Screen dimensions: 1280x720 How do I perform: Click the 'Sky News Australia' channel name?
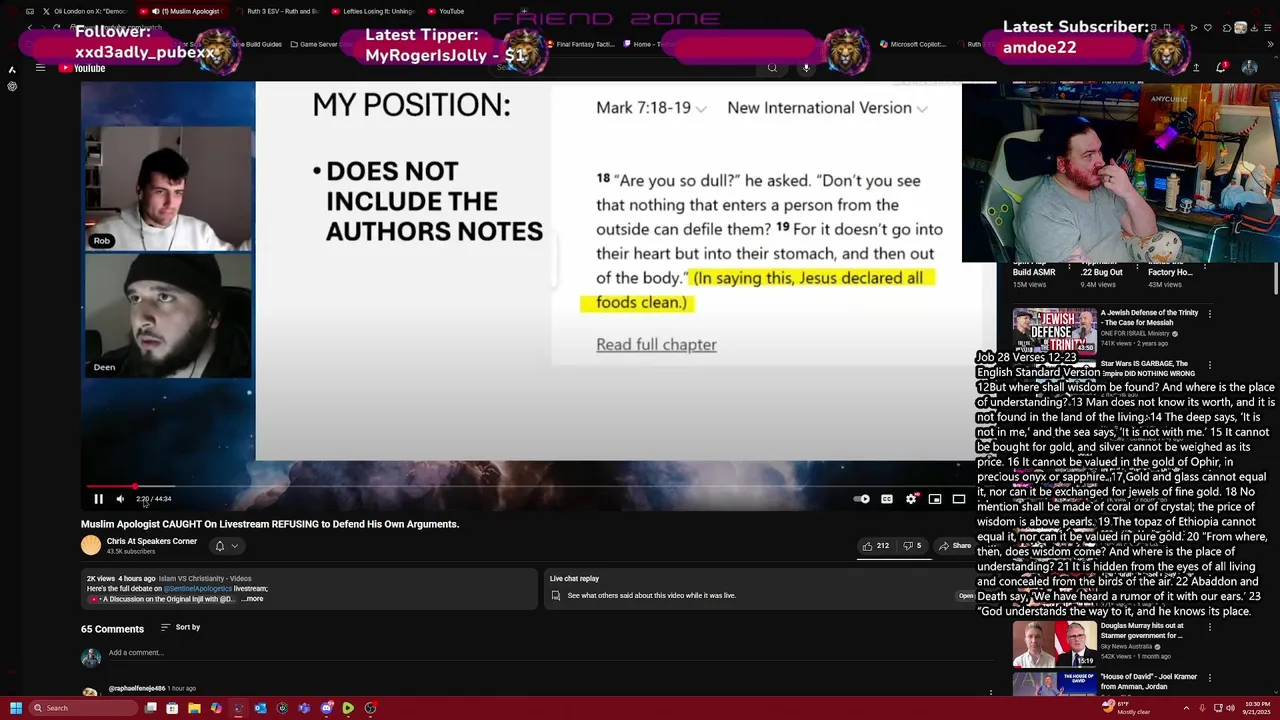coord(1126,647)
